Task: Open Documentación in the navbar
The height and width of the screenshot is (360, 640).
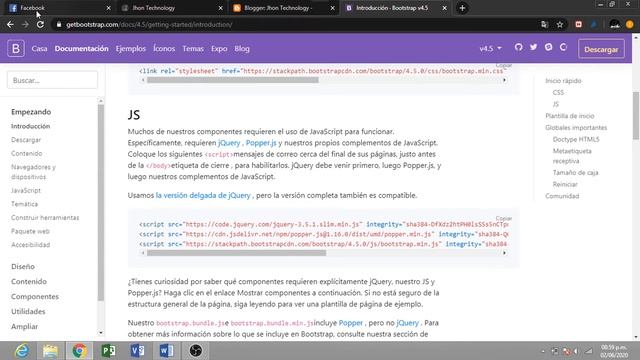Action: click(x=82, y=49)
